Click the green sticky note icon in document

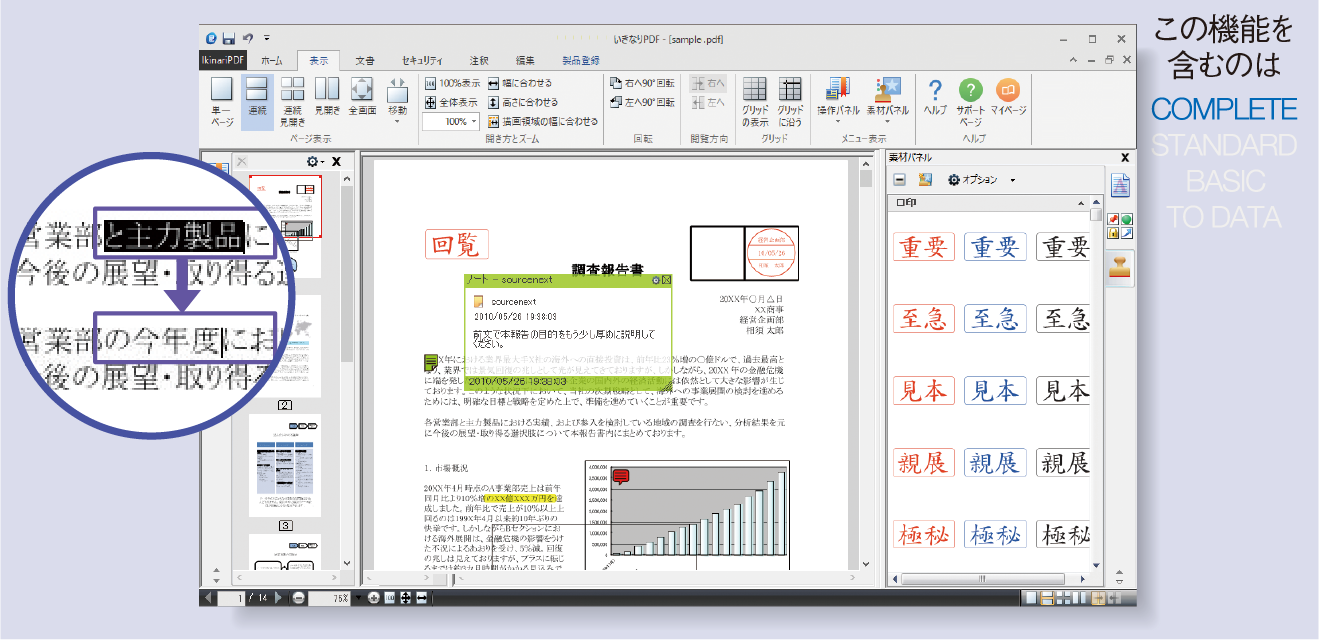click(431, 362)
